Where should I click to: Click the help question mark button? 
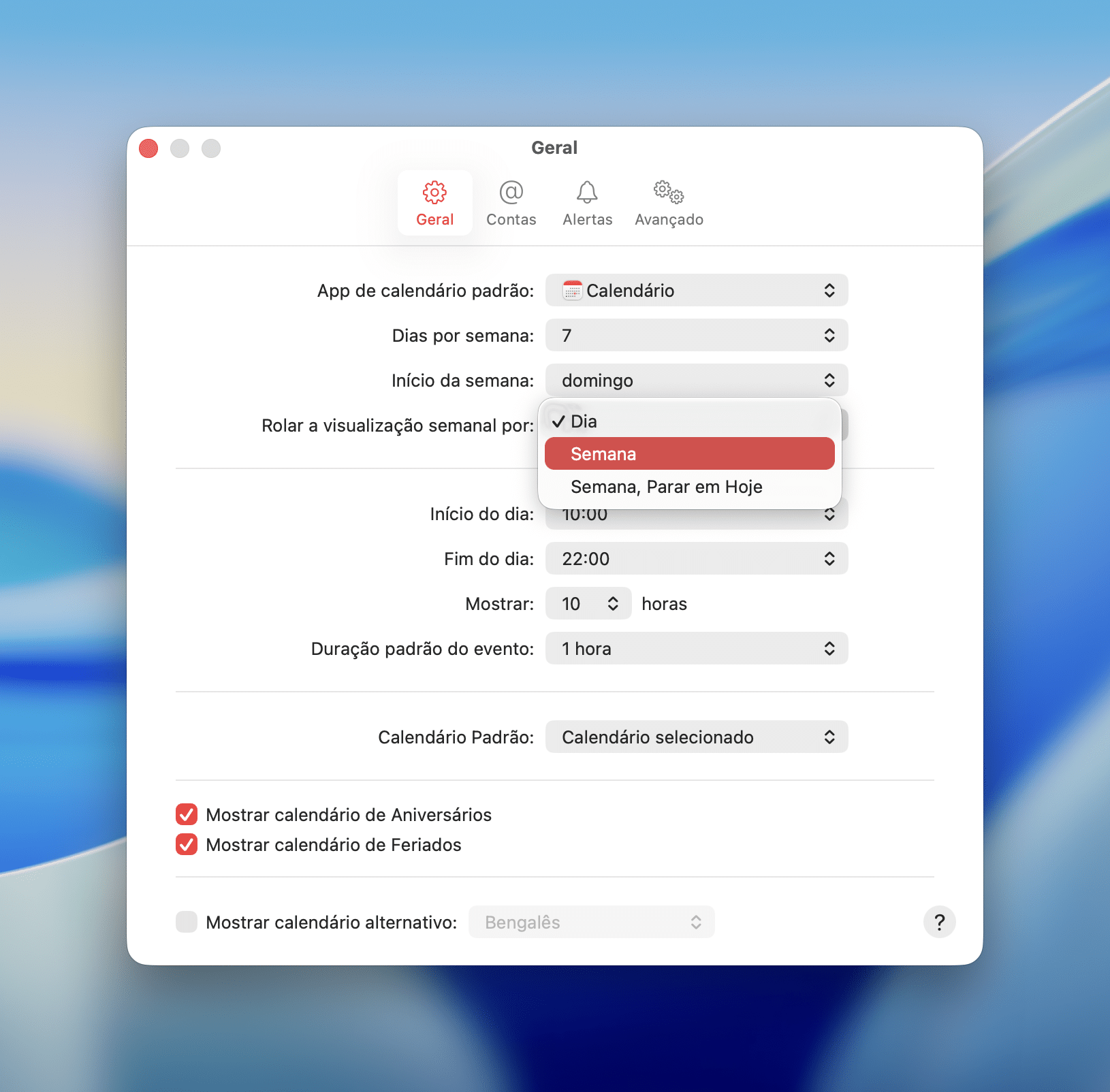(939, 922)
